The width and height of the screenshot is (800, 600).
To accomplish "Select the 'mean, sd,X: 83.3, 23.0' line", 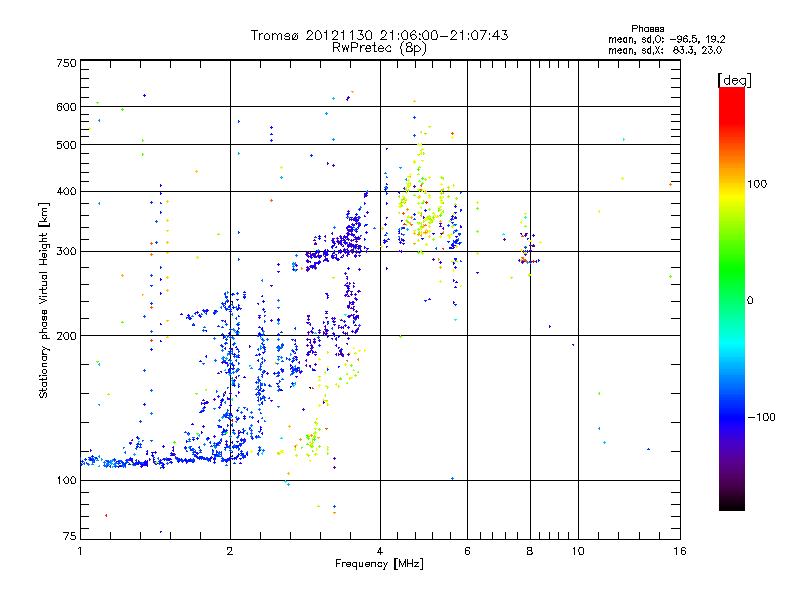I will [665, 50].
